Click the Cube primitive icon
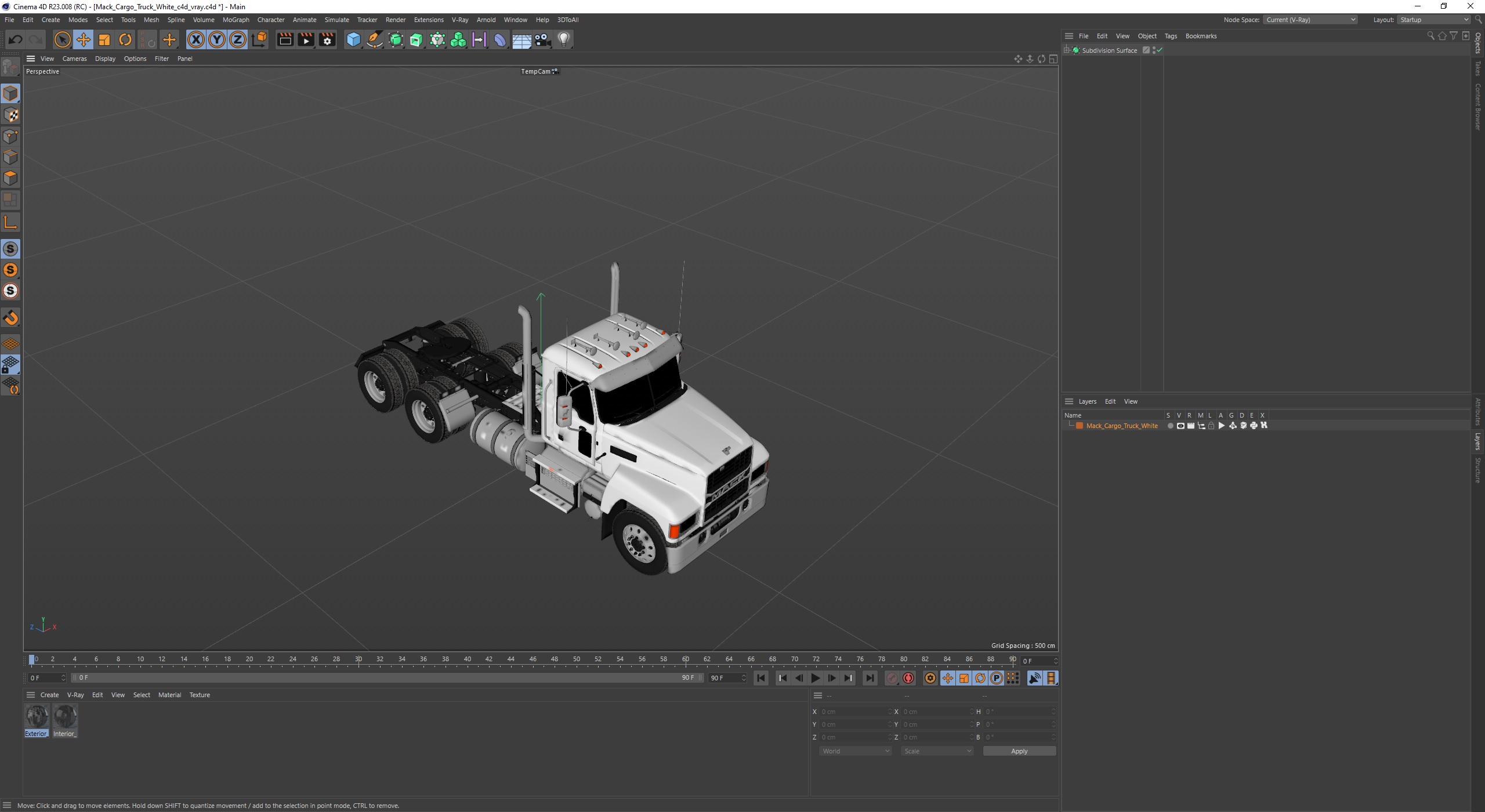Image resolution: width=1485 pixels, height=812 pixels. [x=353, y=39]
